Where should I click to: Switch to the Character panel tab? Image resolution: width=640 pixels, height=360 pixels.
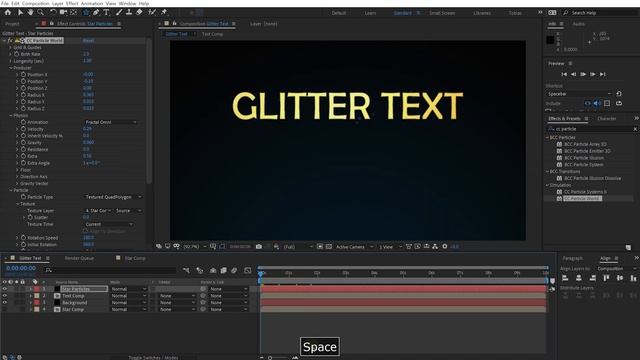[607, 118]
